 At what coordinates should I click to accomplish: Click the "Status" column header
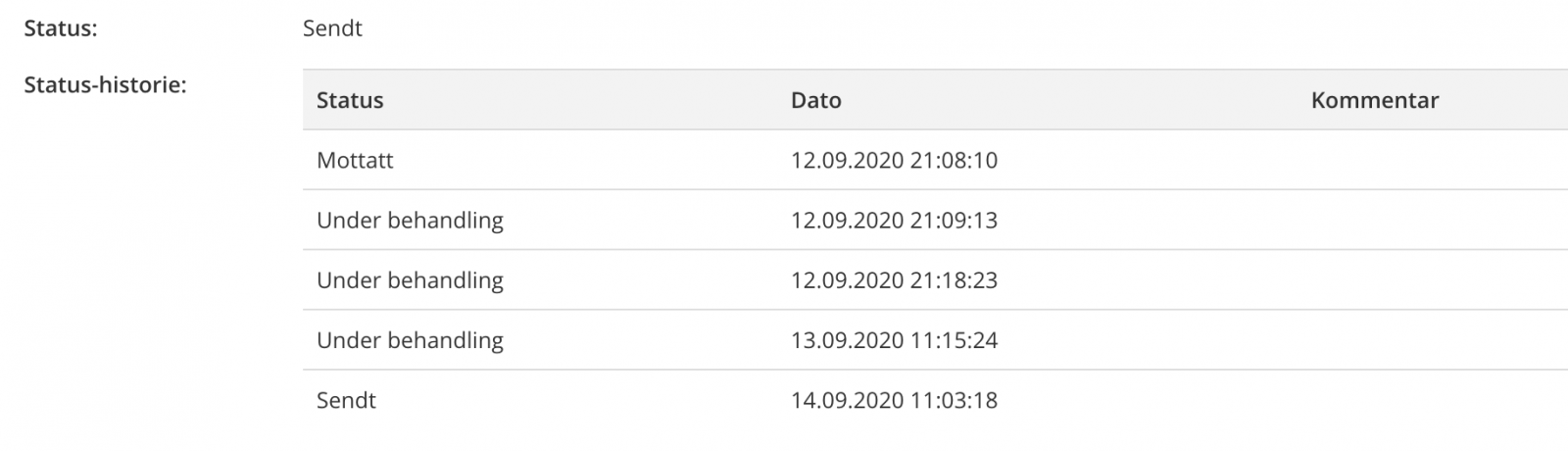point(350,100)
